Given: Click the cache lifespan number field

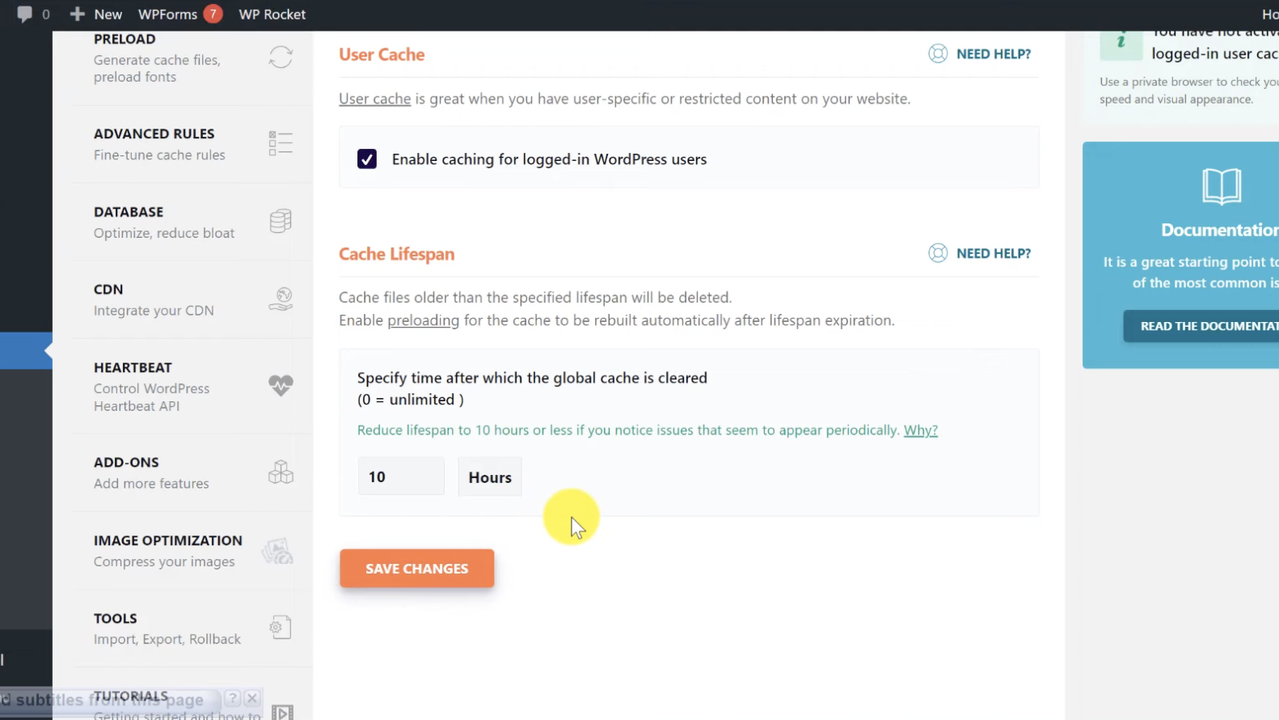Looking at the screenshot, I should tap(400, 477).
